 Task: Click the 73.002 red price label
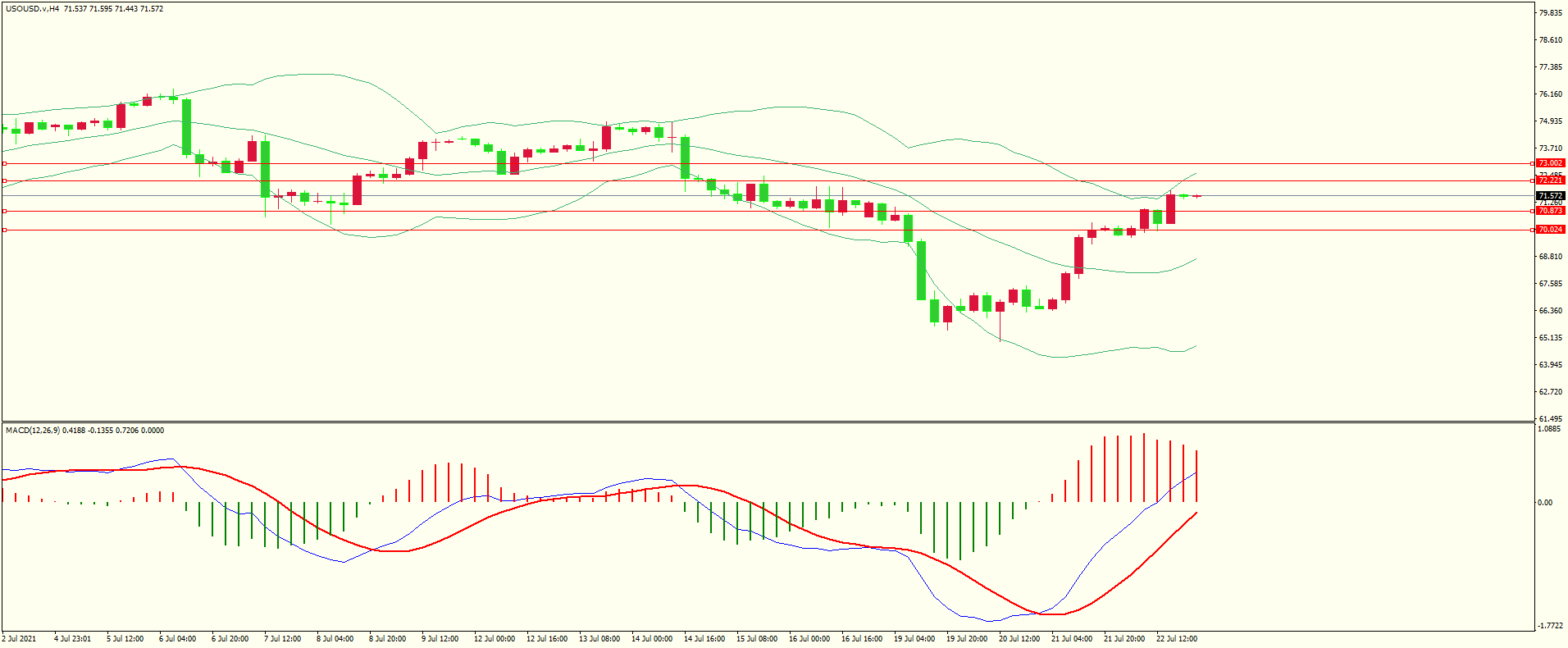(1550, 163)
